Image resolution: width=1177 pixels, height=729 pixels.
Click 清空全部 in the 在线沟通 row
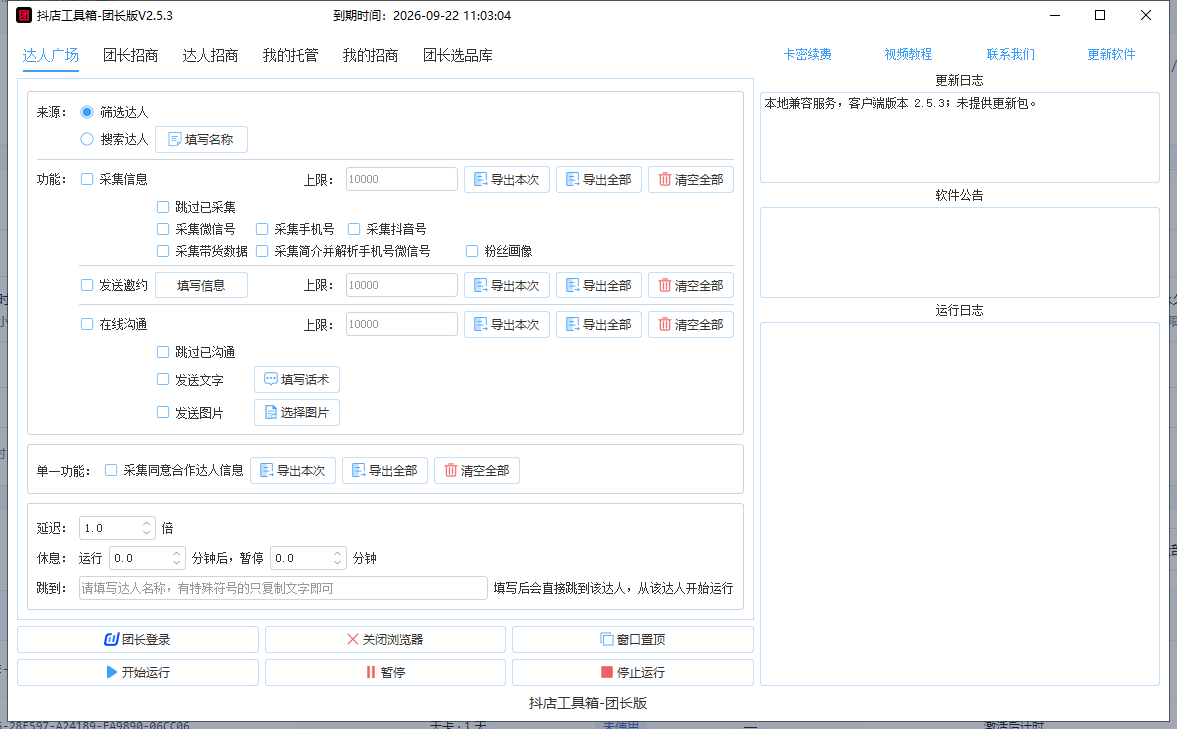pos(691,324)
